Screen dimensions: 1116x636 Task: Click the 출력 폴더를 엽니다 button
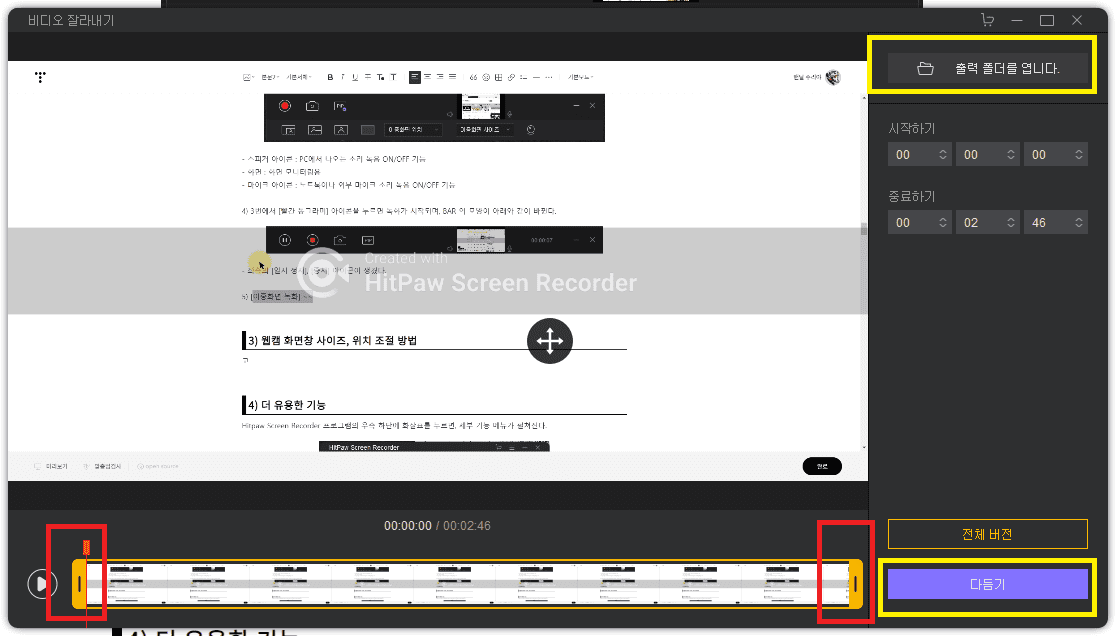987,68
